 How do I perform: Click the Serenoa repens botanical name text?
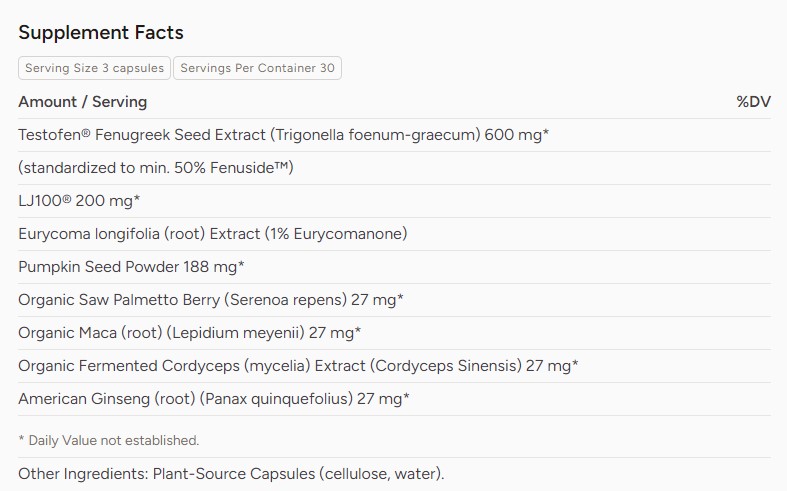pos(285,300)
